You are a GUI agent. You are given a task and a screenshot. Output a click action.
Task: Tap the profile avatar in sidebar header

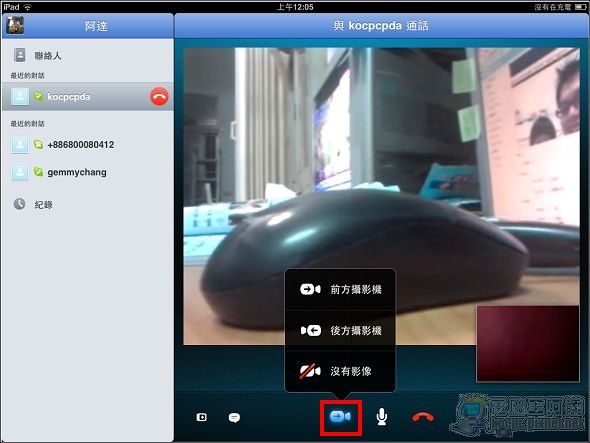click(15, 25)
